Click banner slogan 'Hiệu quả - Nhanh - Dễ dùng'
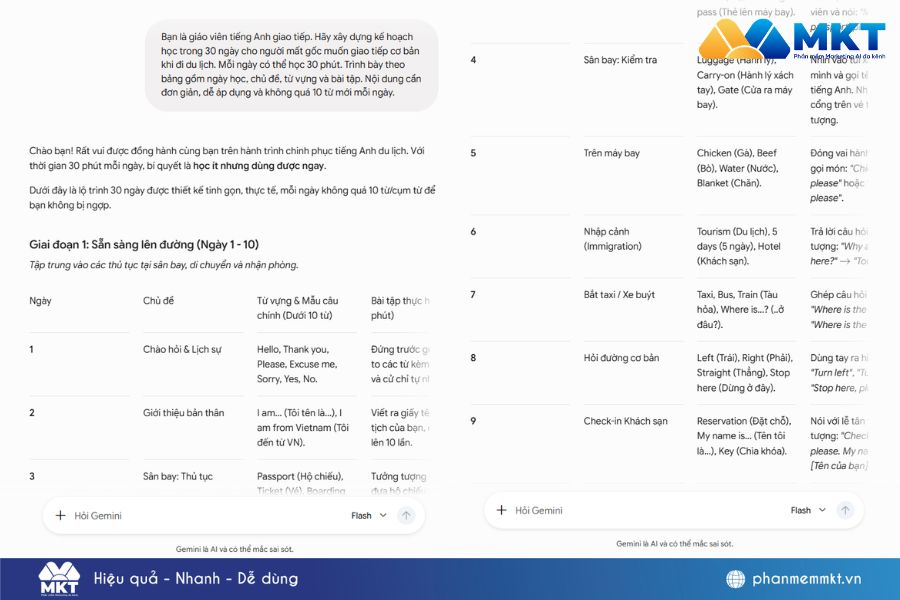The height and width of the screenshot is (600, 900). tap(196, 578)
